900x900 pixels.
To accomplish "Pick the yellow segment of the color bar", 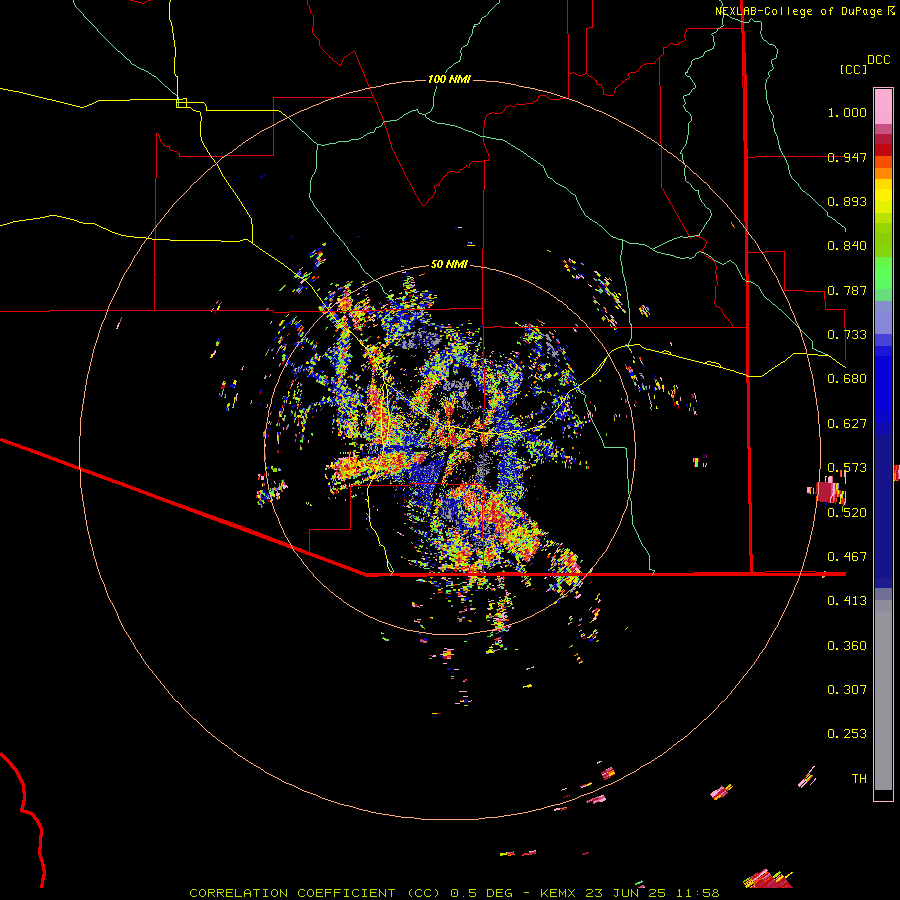I will coord(883,196).
